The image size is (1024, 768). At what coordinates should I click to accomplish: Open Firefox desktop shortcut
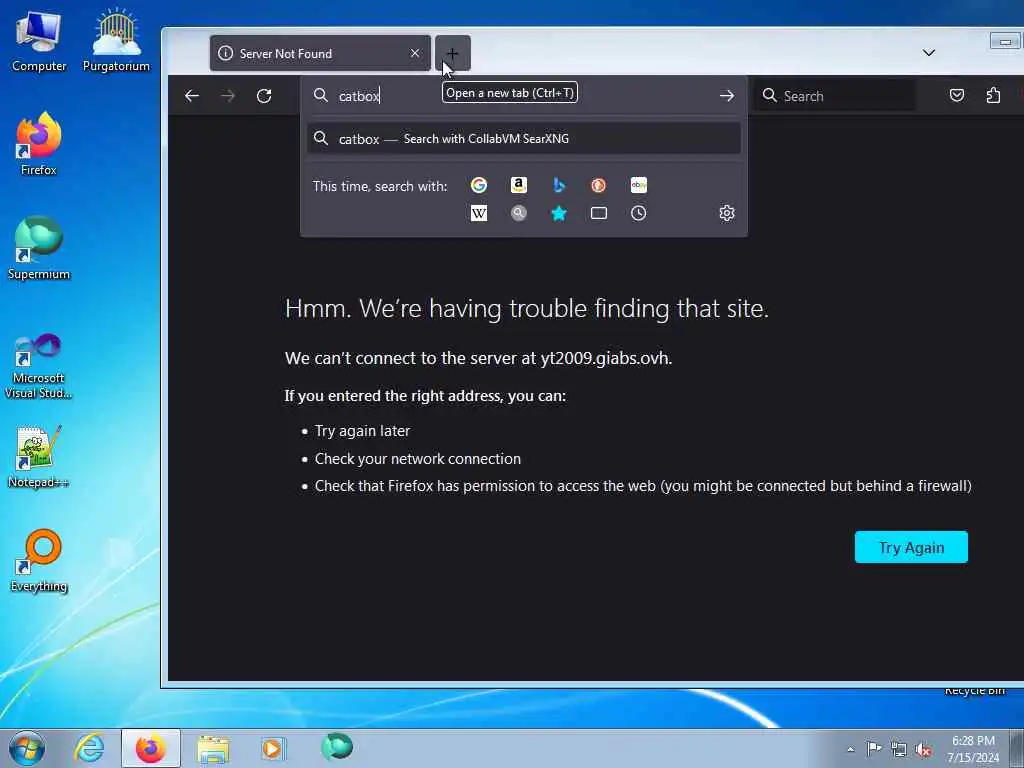(x=39, y=144)
